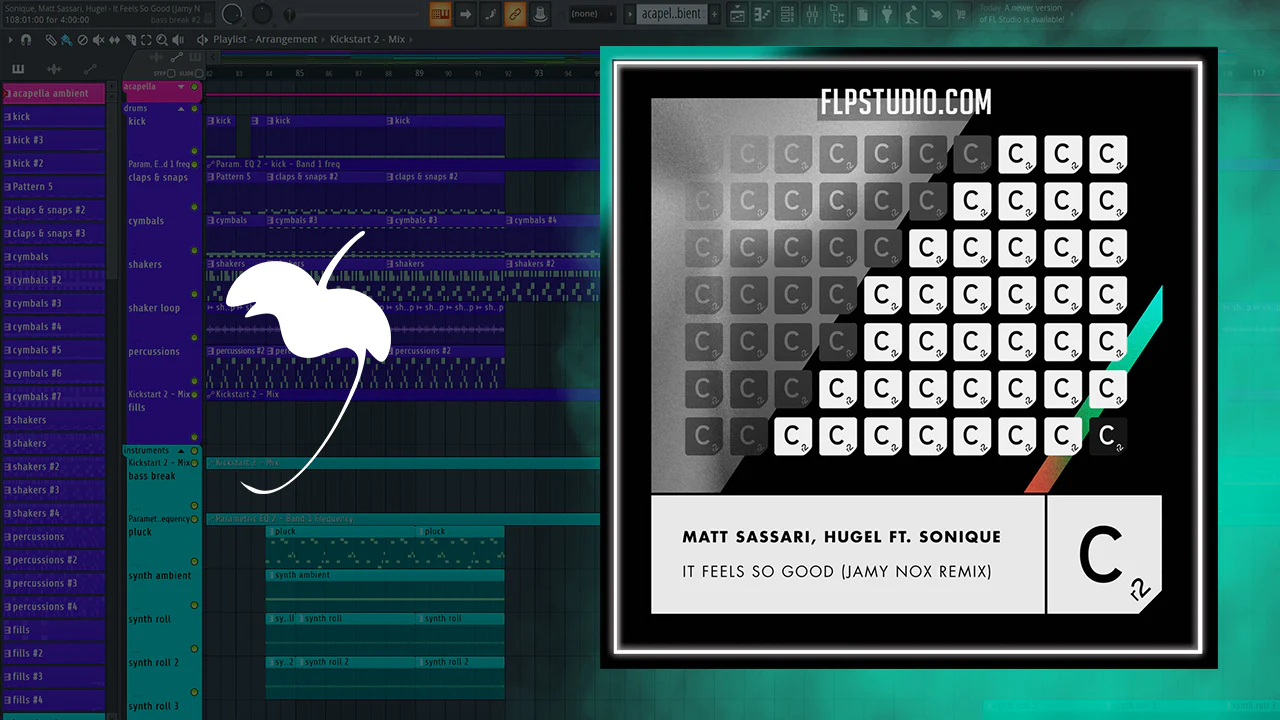This screenshot has height=720, width=1280.
Task: Open the Piano roll view icon
Action: [763, 14]
